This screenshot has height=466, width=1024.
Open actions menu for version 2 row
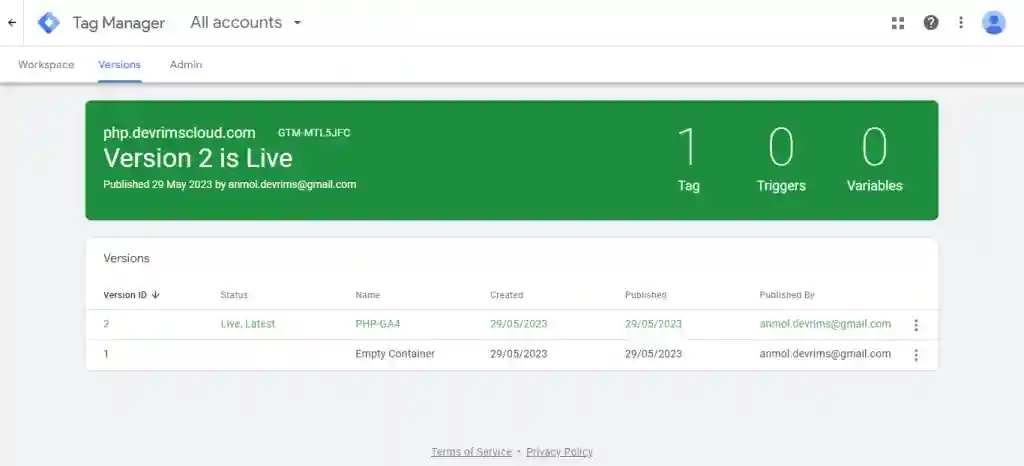point(916,325)
